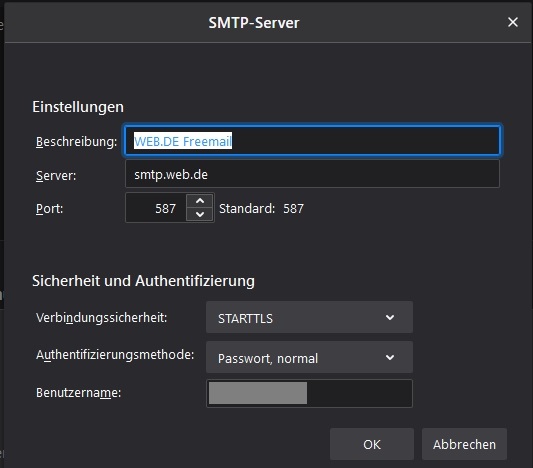Decrease the port with the down arrow

point(200,214)
